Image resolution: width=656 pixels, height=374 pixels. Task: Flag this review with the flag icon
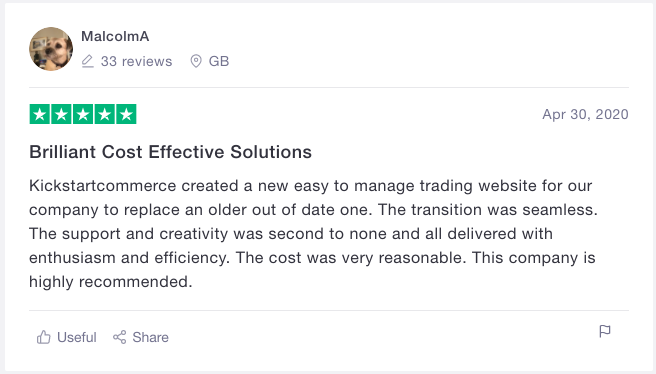click(605, 331)
